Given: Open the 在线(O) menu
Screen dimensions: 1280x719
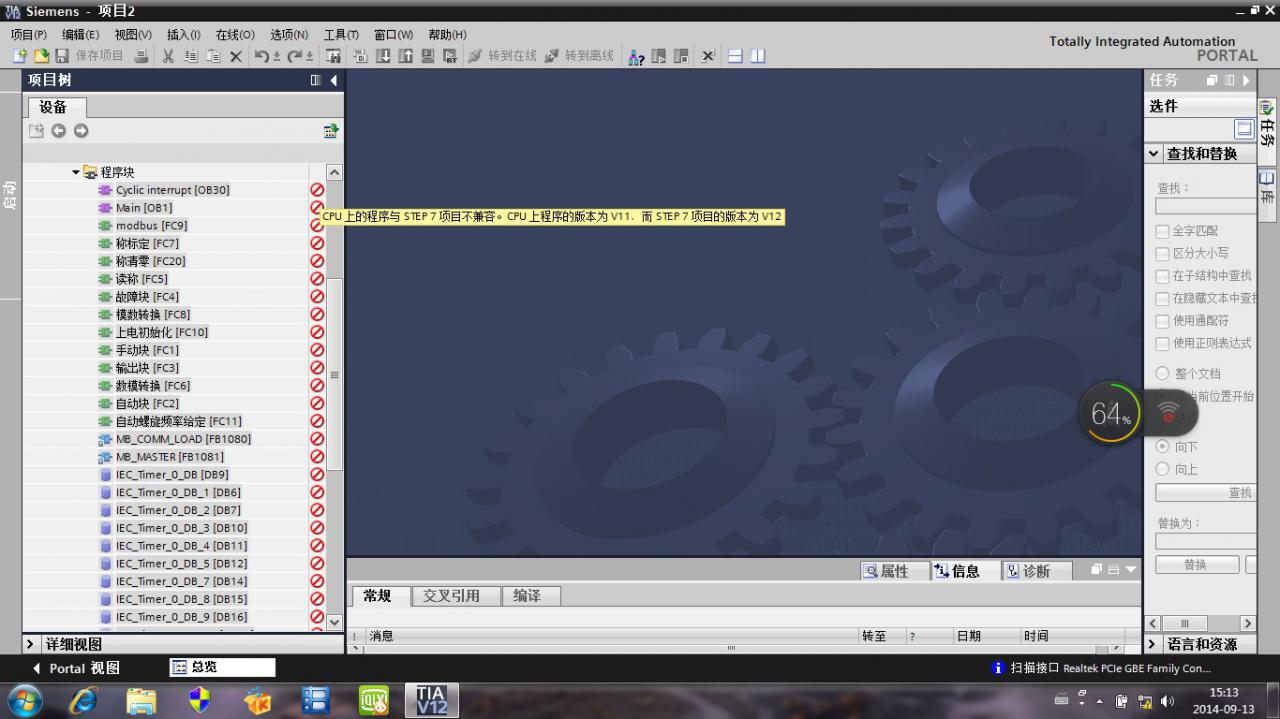Looking at the screenshot, I should (x=235, y=35).
